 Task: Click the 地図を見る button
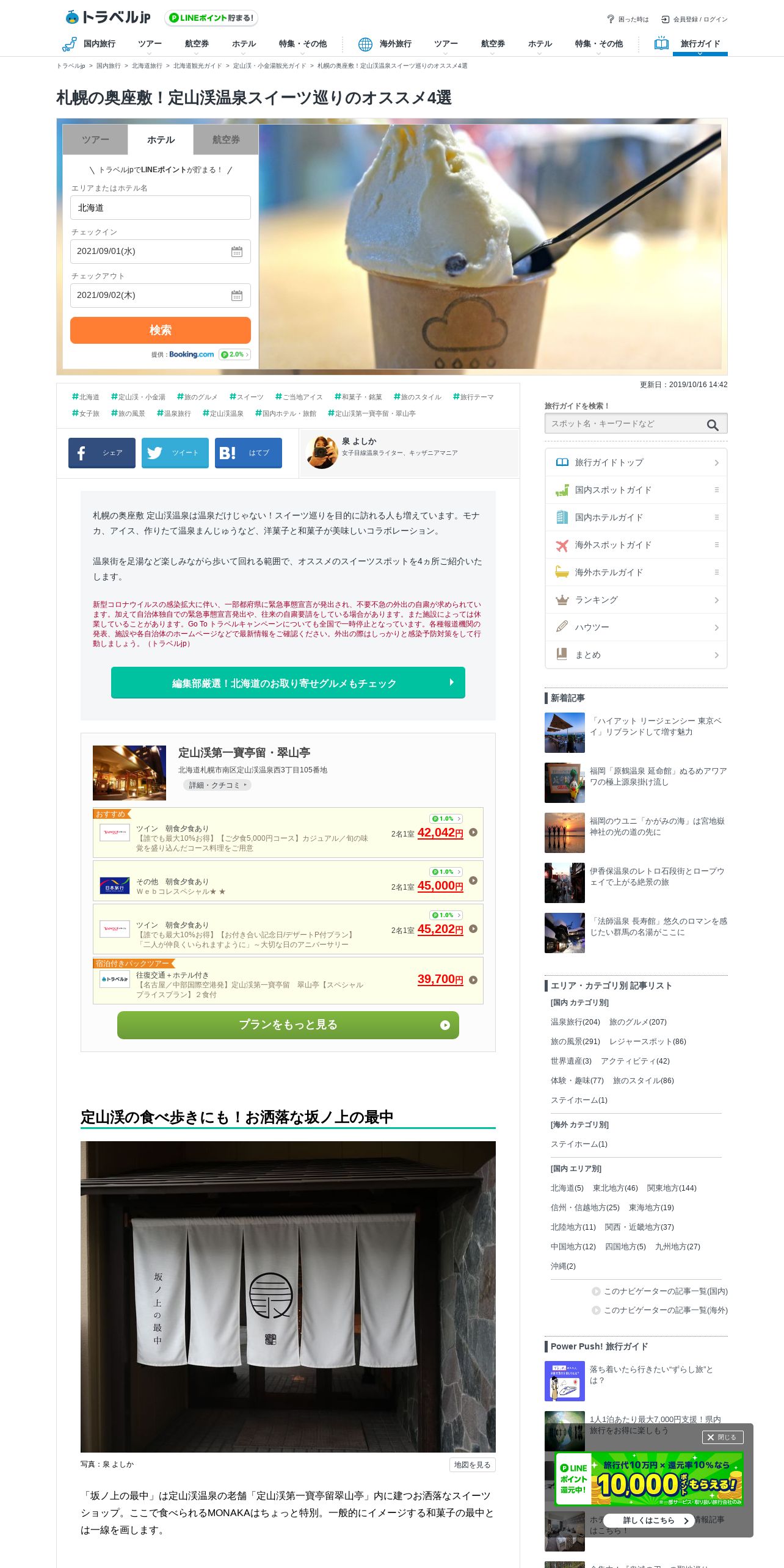(x=472, y=1465)
